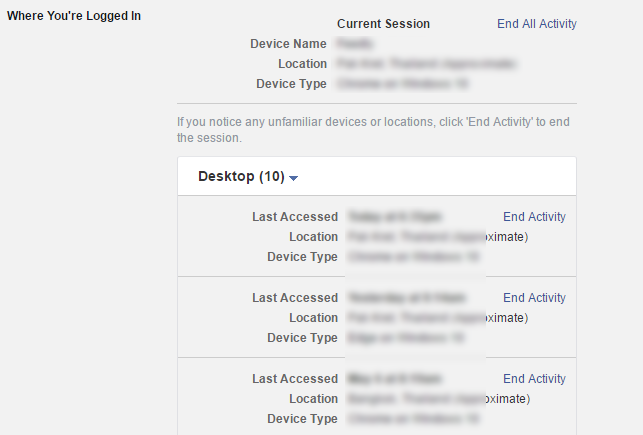
Task: Collapse the Desktop (10) section arrow
Action: click(x=293, y=178)
